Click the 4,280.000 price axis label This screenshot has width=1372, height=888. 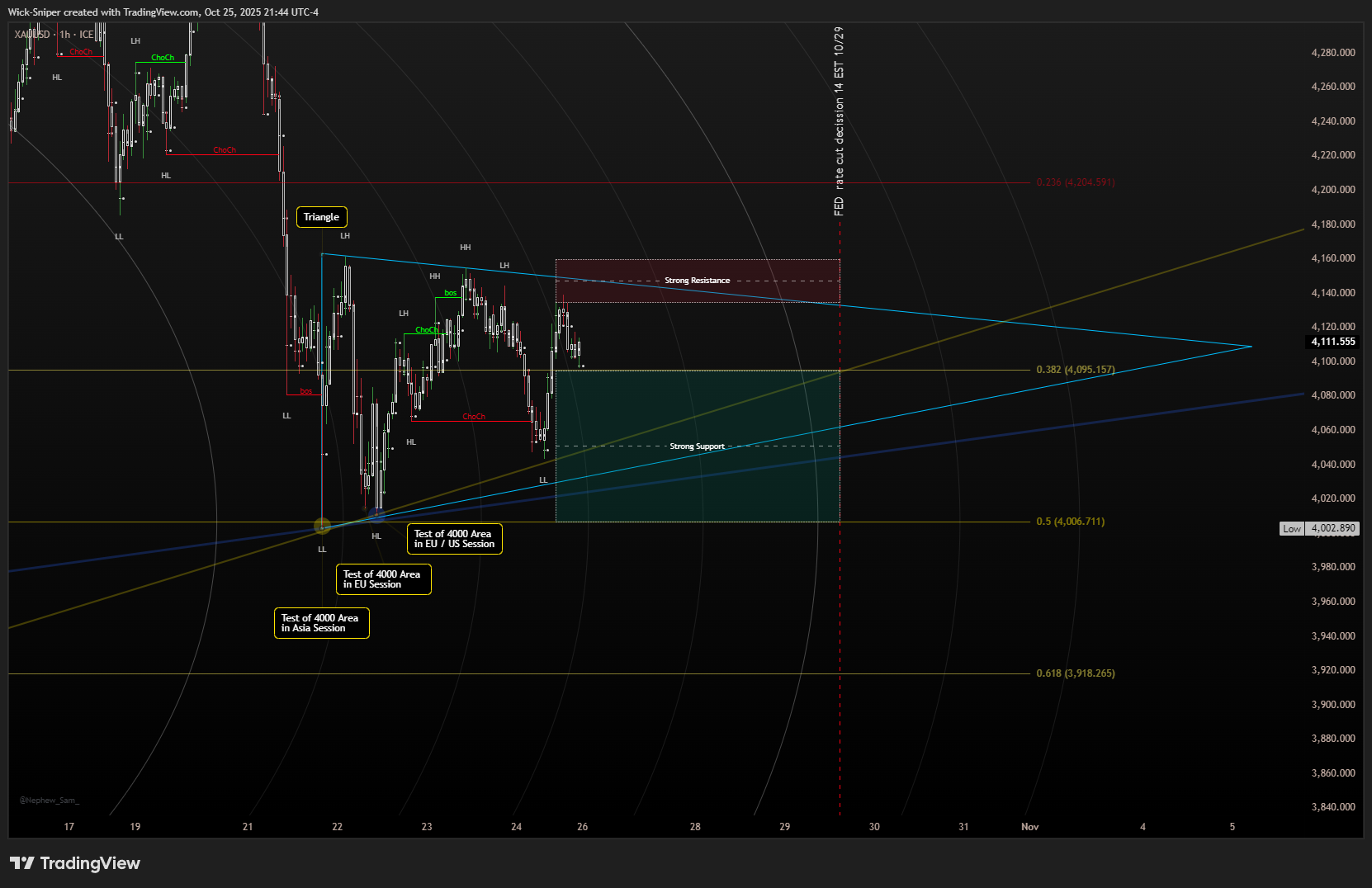point(1333,53)
